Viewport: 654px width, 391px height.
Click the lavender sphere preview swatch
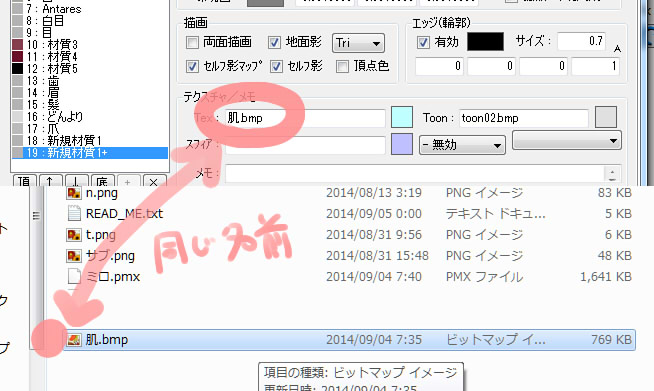402,144
